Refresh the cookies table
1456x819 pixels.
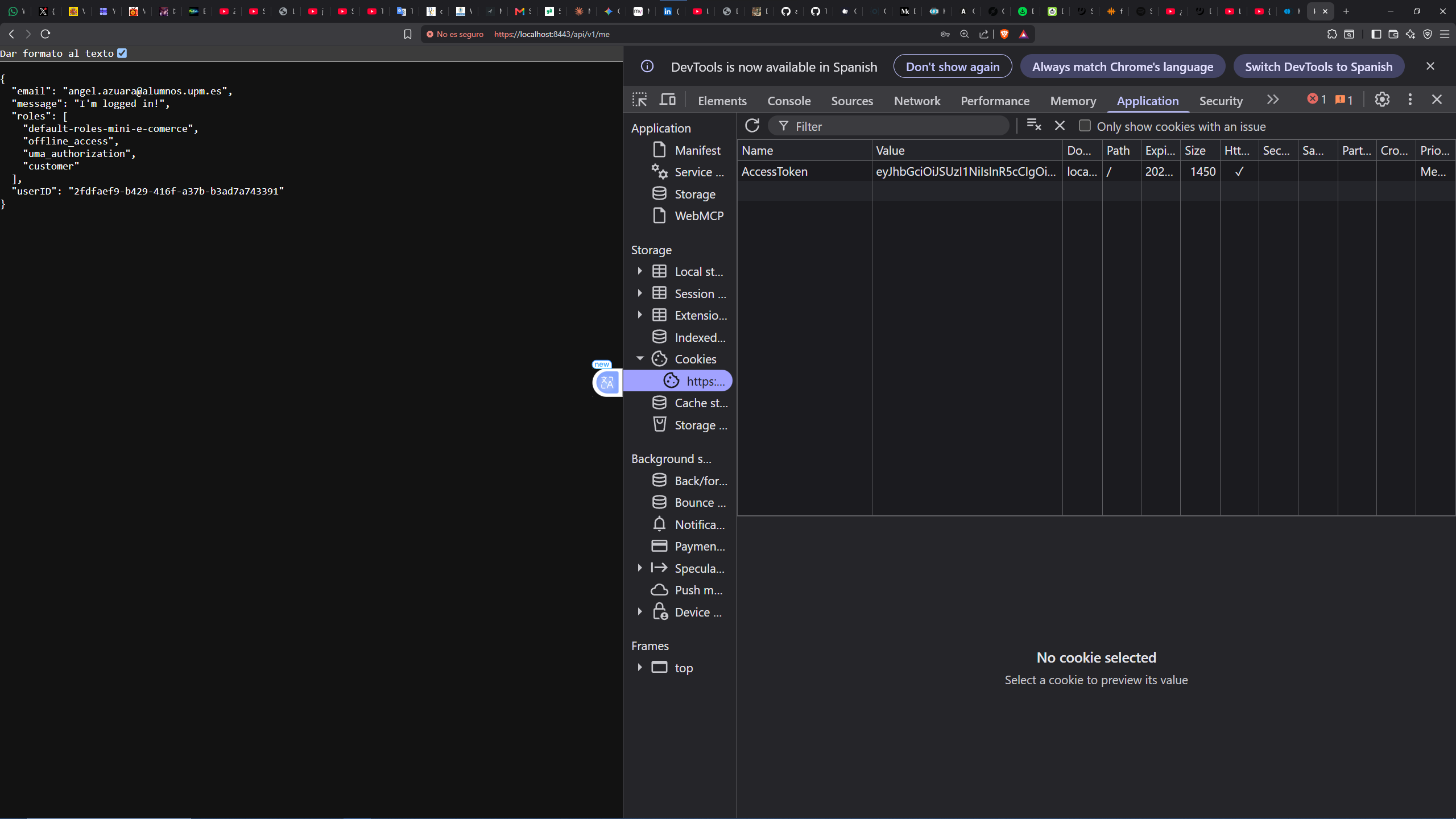point(752,126)
